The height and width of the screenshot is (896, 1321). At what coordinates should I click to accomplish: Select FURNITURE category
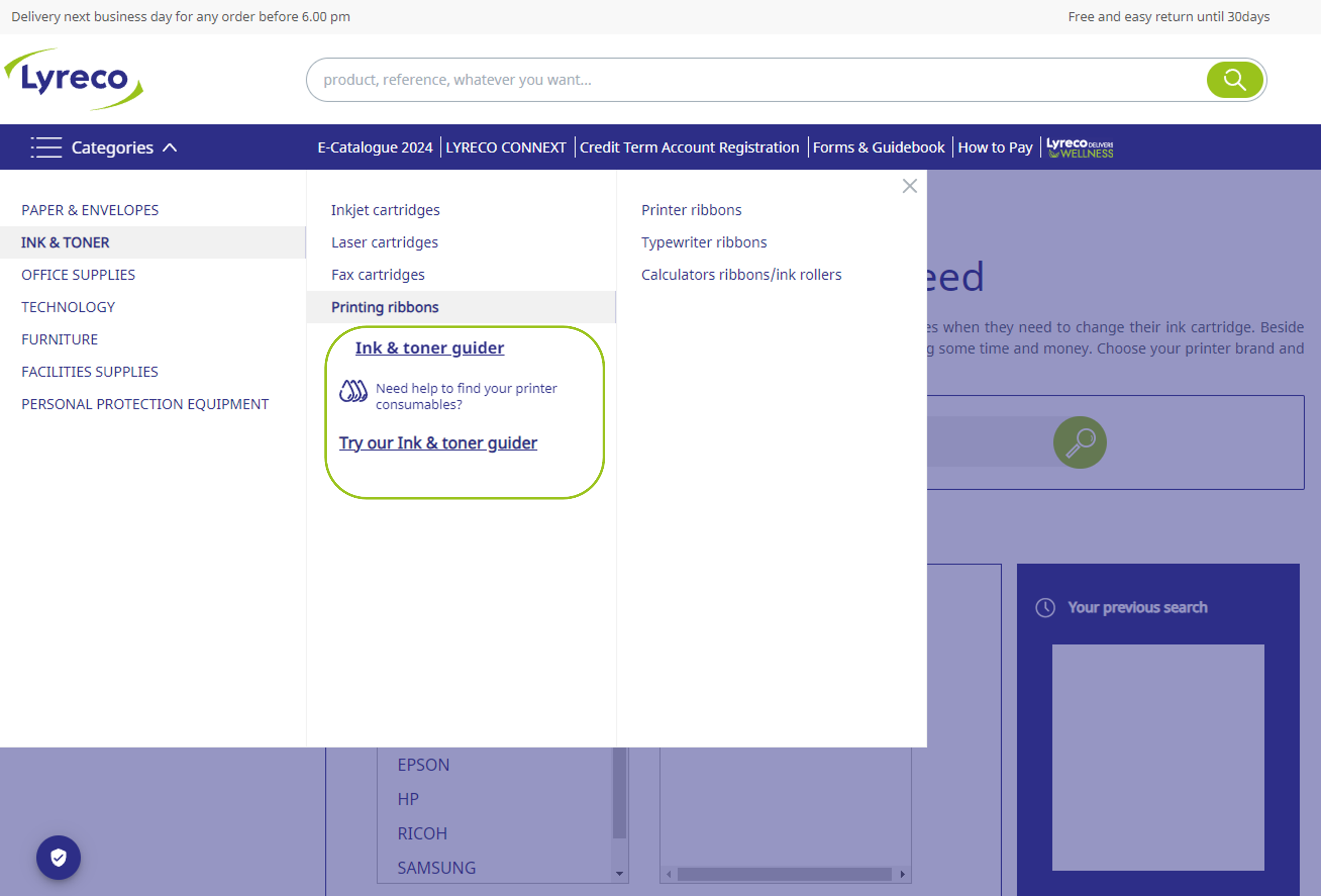(x=60, y=339)
